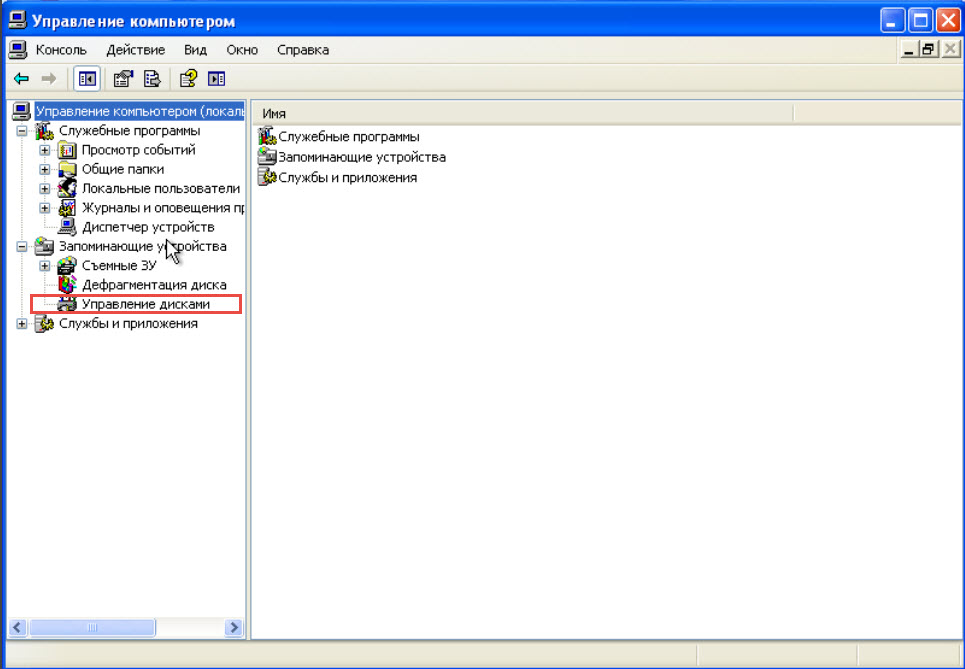Expand the Журналы и оповещения node

pos(44,208)
